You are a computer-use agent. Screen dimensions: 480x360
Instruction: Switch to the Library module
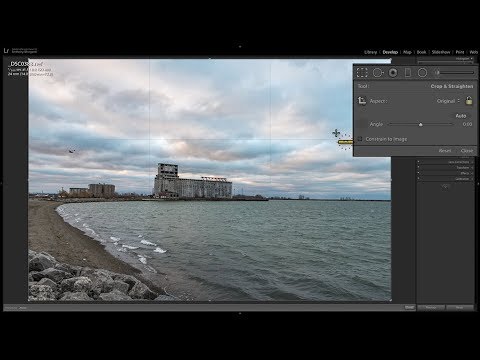point(370,52)
